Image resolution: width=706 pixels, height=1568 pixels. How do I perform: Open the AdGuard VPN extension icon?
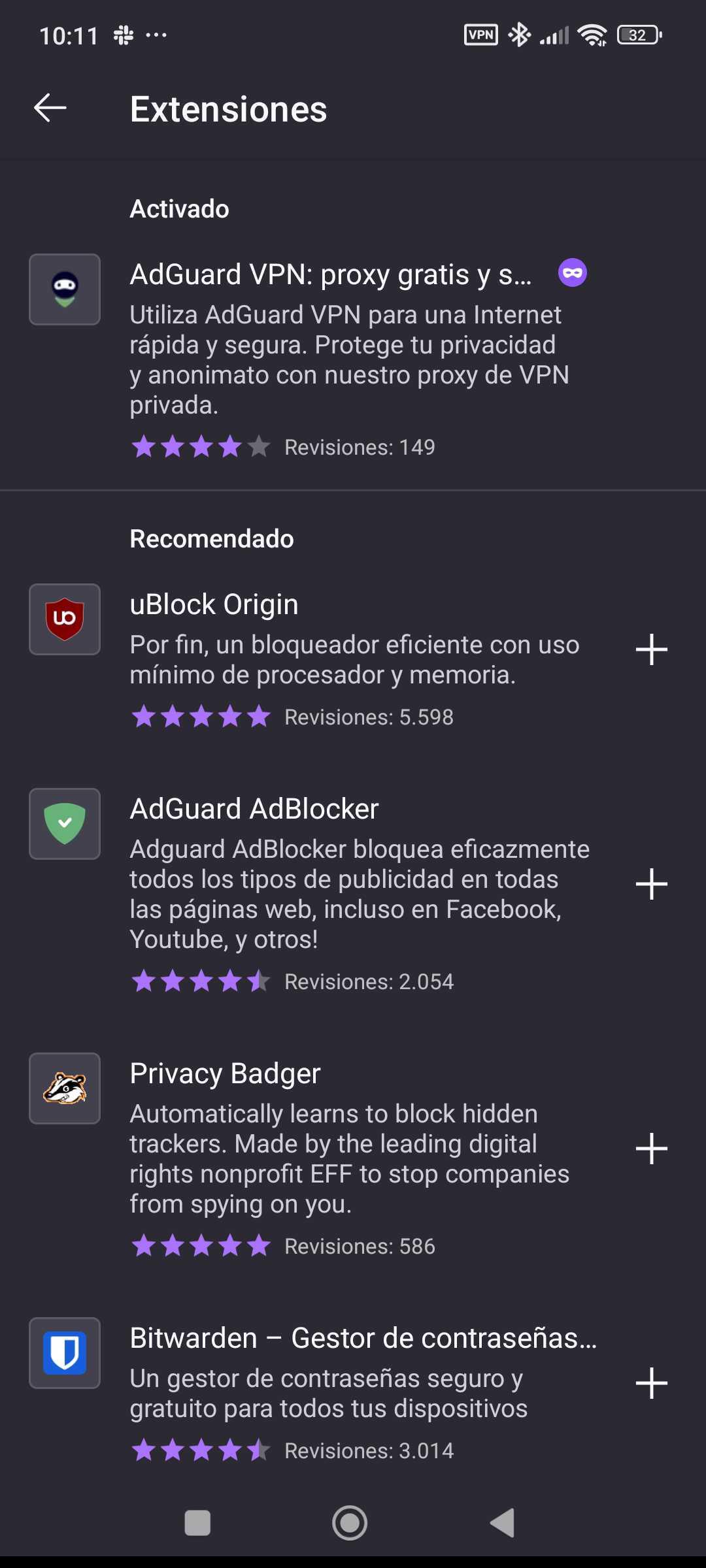pos(65,289)
